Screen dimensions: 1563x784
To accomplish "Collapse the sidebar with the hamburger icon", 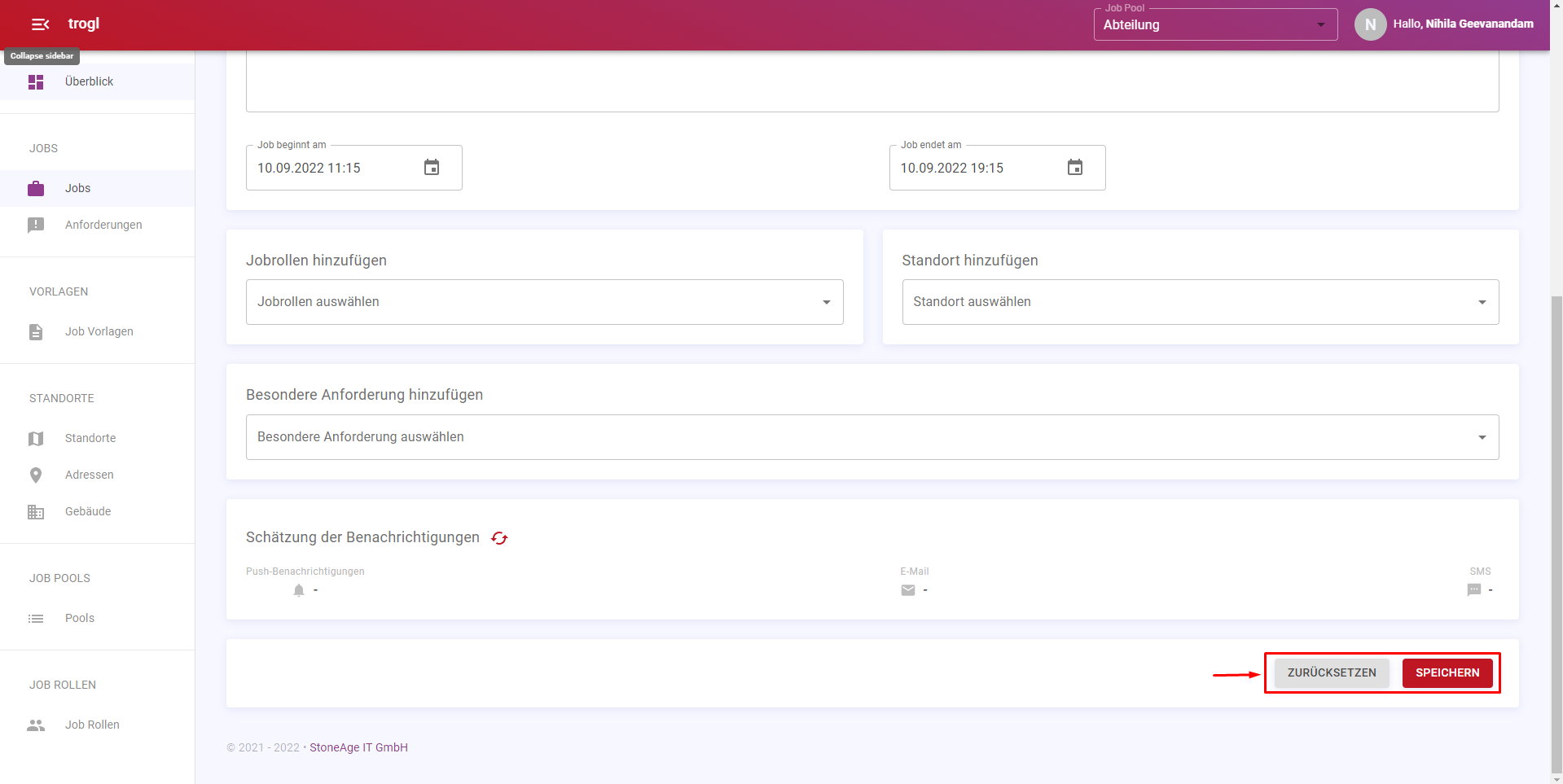I will coord(40,24).
